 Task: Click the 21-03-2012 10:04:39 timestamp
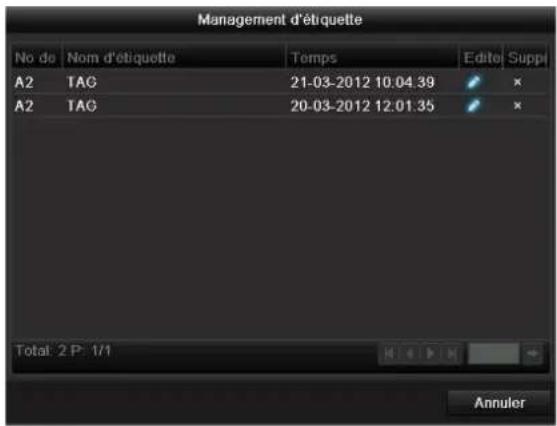[362, 82]
